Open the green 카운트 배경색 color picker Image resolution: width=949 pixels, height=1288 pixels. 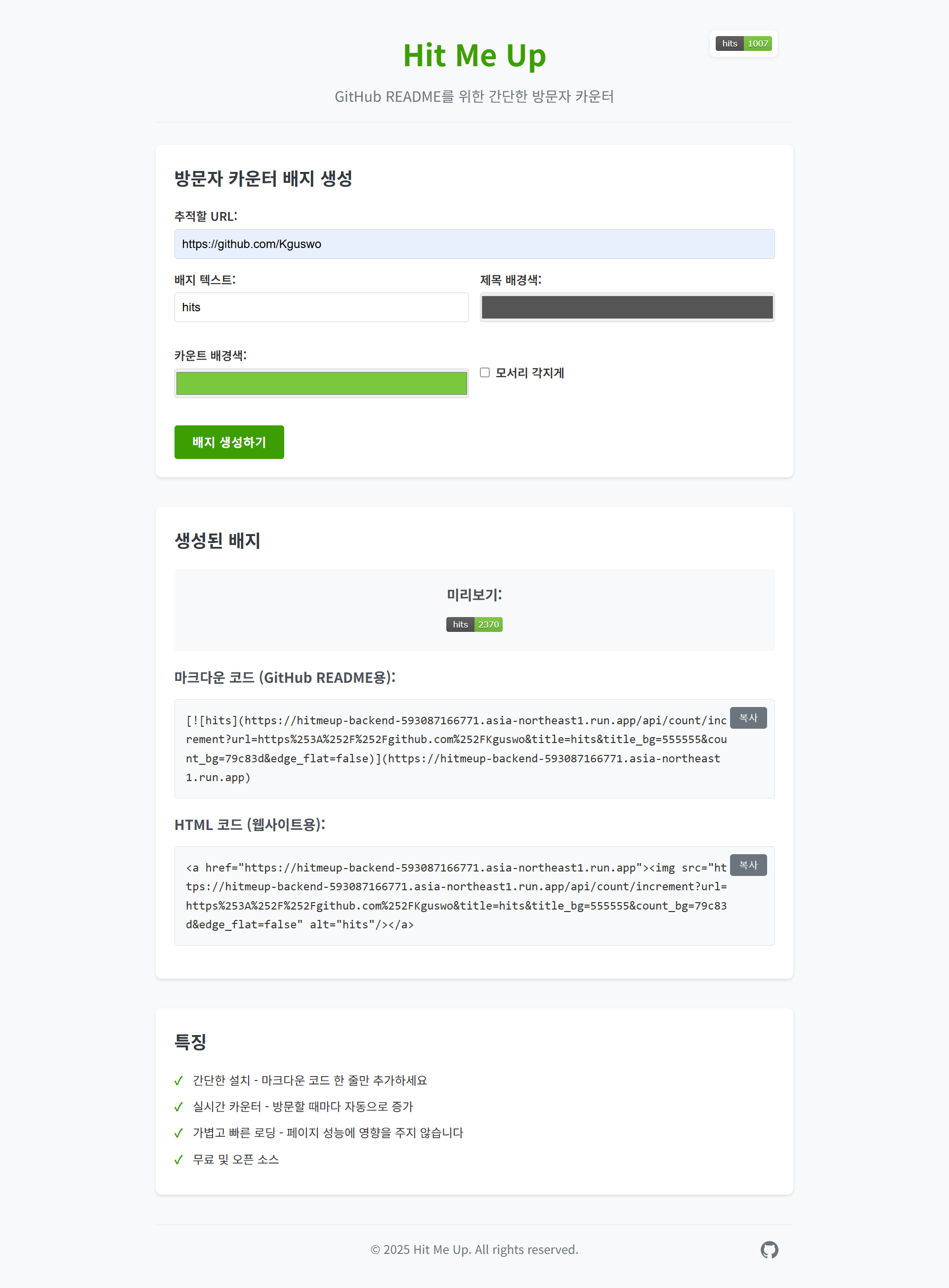[x=321, y=382]
